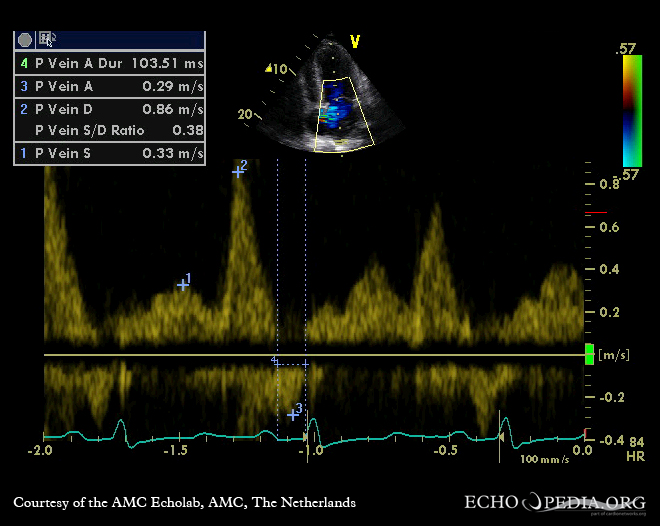Select the P Vein A measurement row
Viewport: 660px width, 526px height.
pyautogui.click(x=109, y=86)
